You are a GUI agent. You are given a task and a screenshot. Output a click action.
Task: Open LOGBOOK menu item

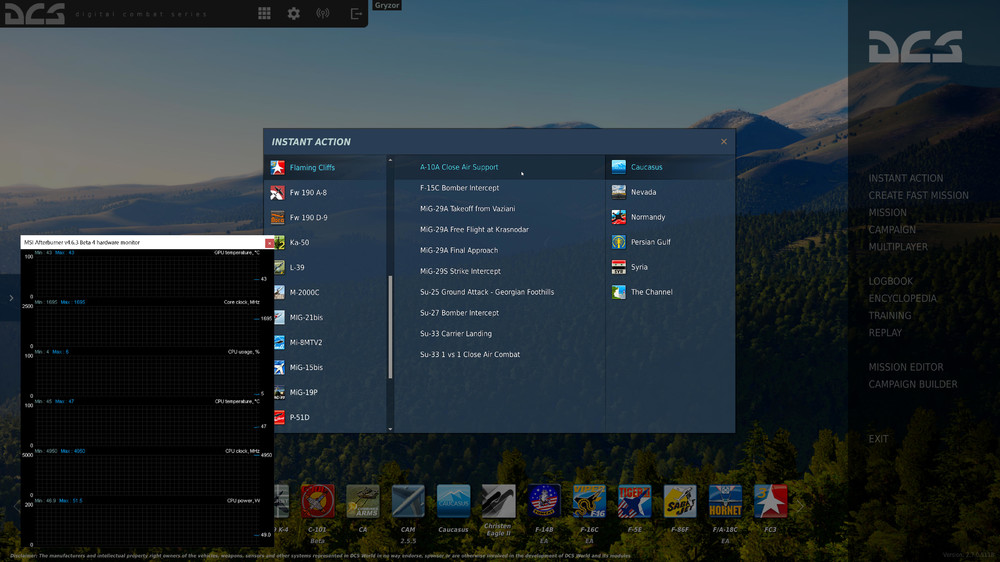pyautogui.click(x=890, y=281)
